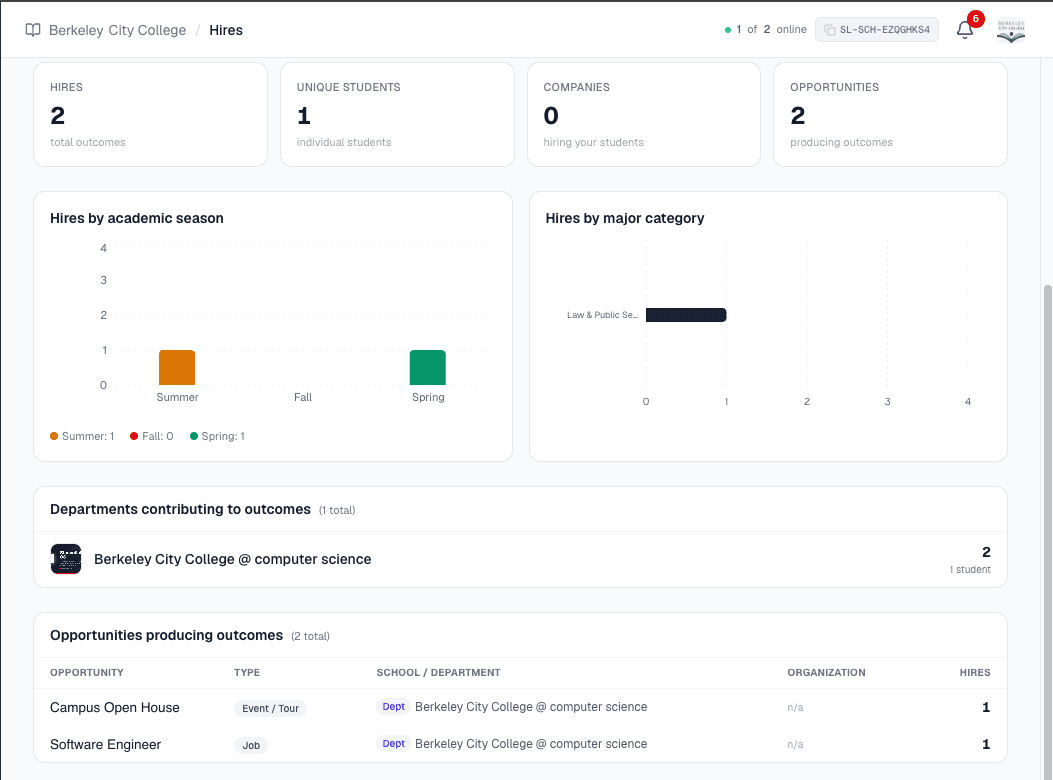The image size is (1053, 780).
Task: Open the notifications bell
Action: (x=965, y=30)
